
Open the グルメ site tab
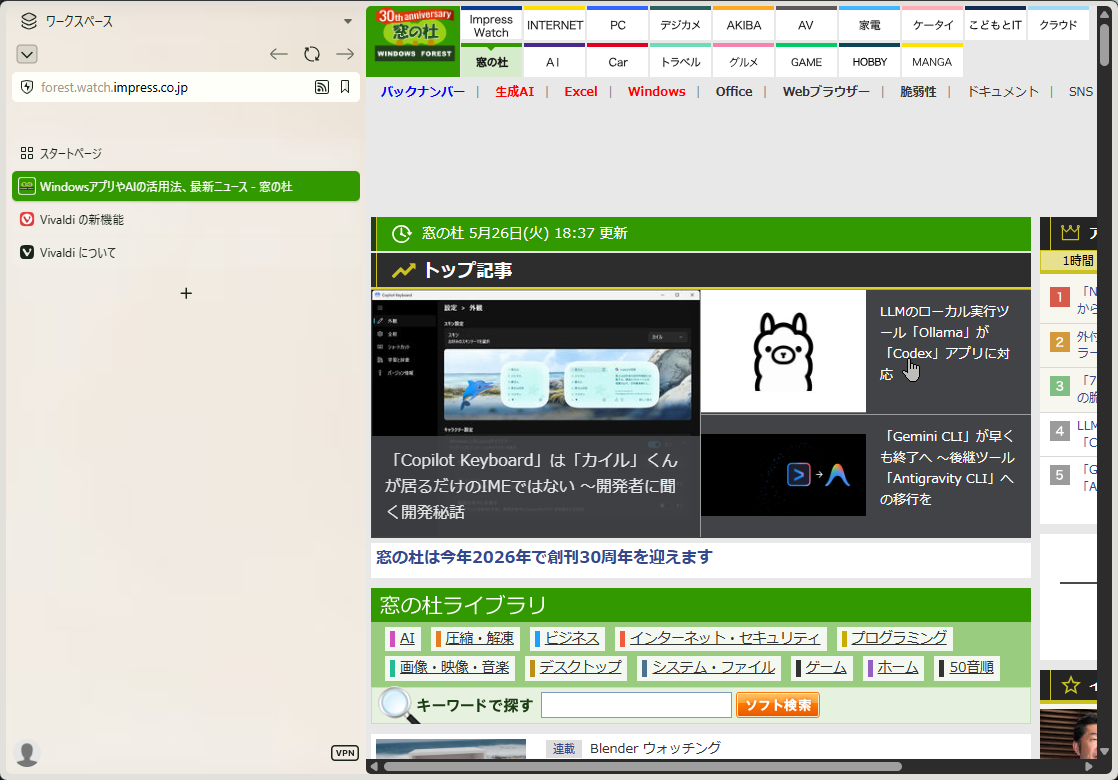tap(744, 61)
